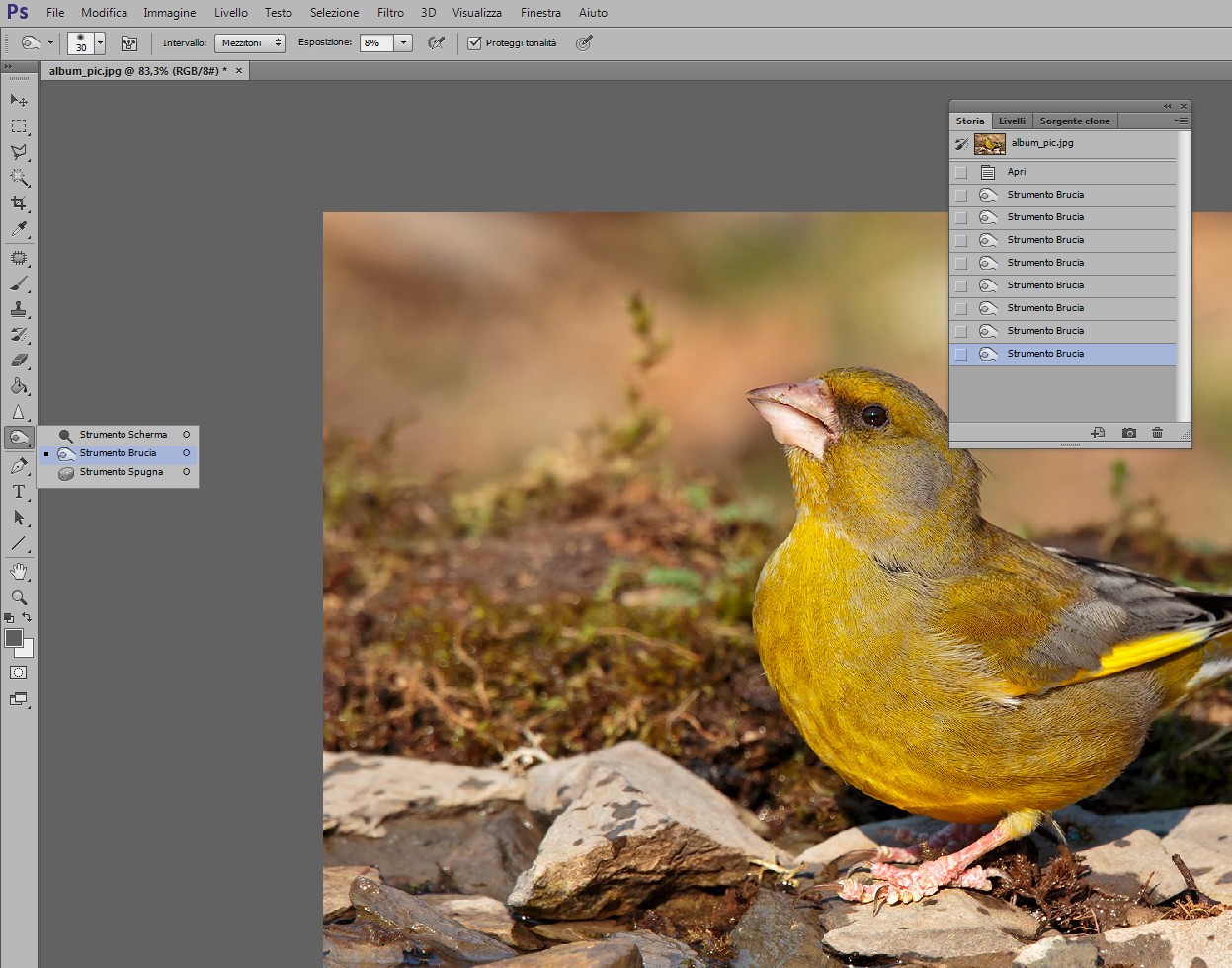
Task: Create new document from current history state
Action: 1098,433
